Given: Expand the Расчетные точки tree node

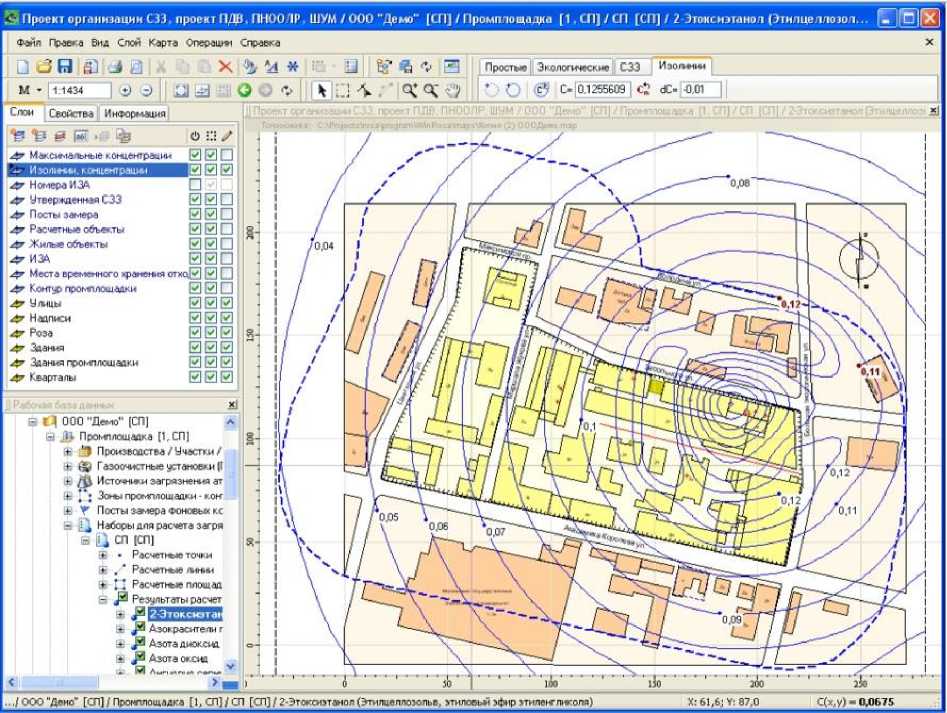Looking at the screenshot, I should point(103,555).
